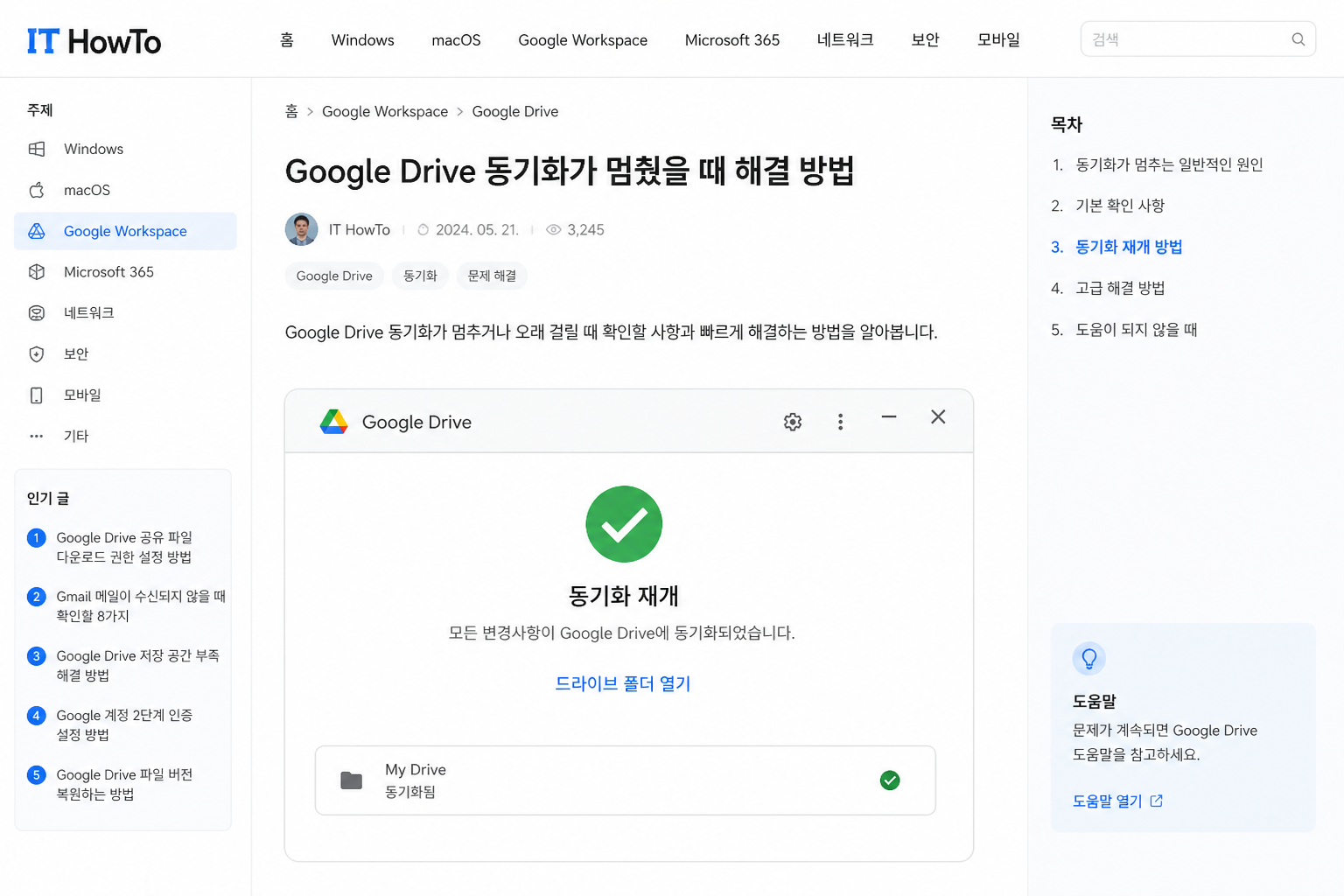Viewport: 1344px width, 896px height.
Task: Click the 보안 shield icon
Action: (37, 353)
